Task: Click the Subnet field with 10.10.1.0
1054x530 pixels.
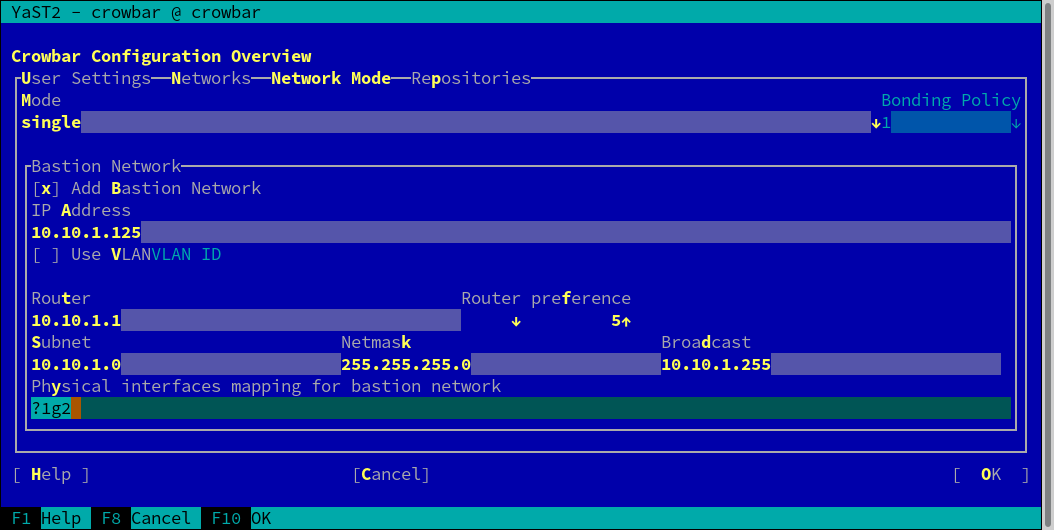Action: [x=185, y=364]
